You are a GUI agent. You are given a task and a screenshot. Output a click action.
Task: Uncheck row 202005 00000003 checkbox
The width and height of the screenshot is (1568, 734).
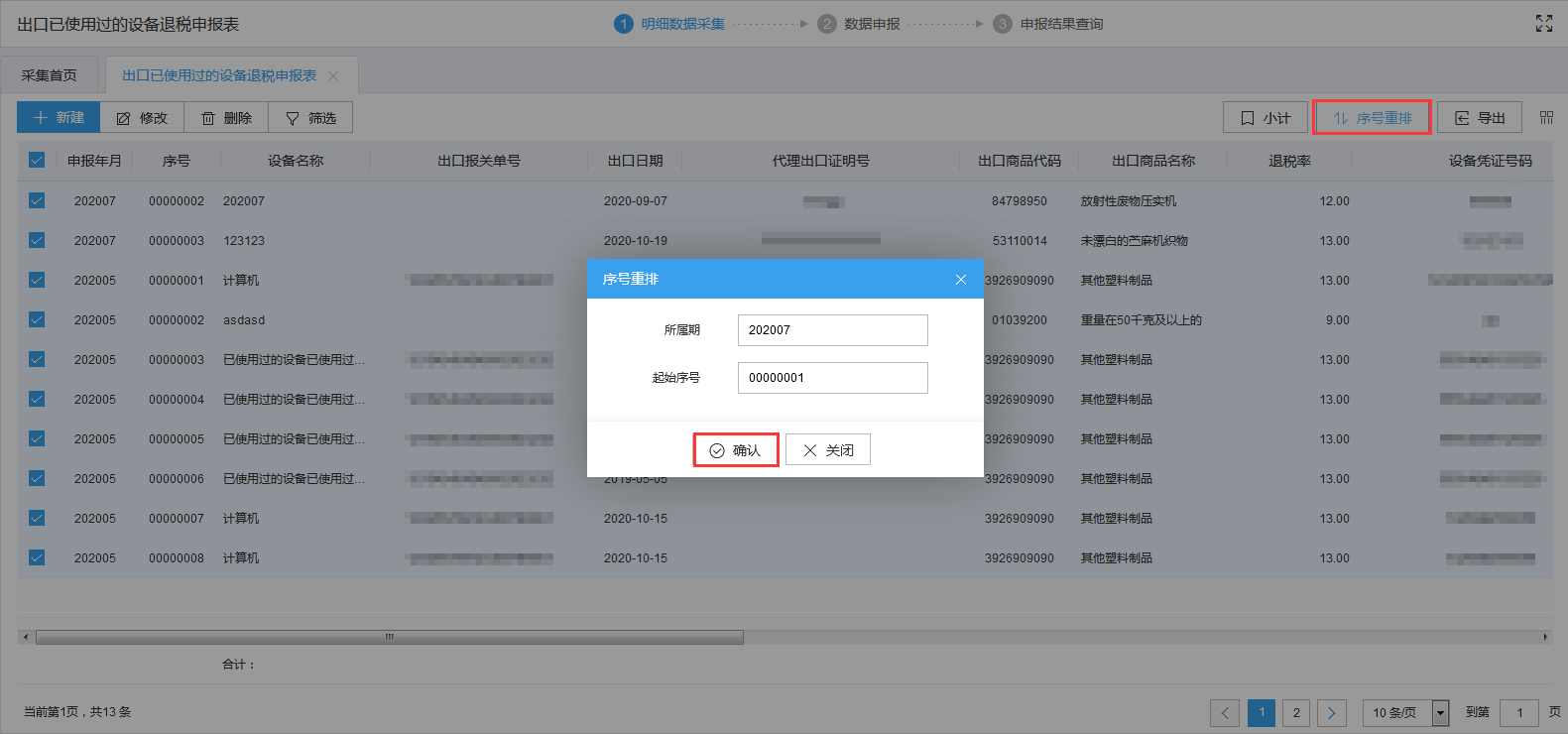37,359
